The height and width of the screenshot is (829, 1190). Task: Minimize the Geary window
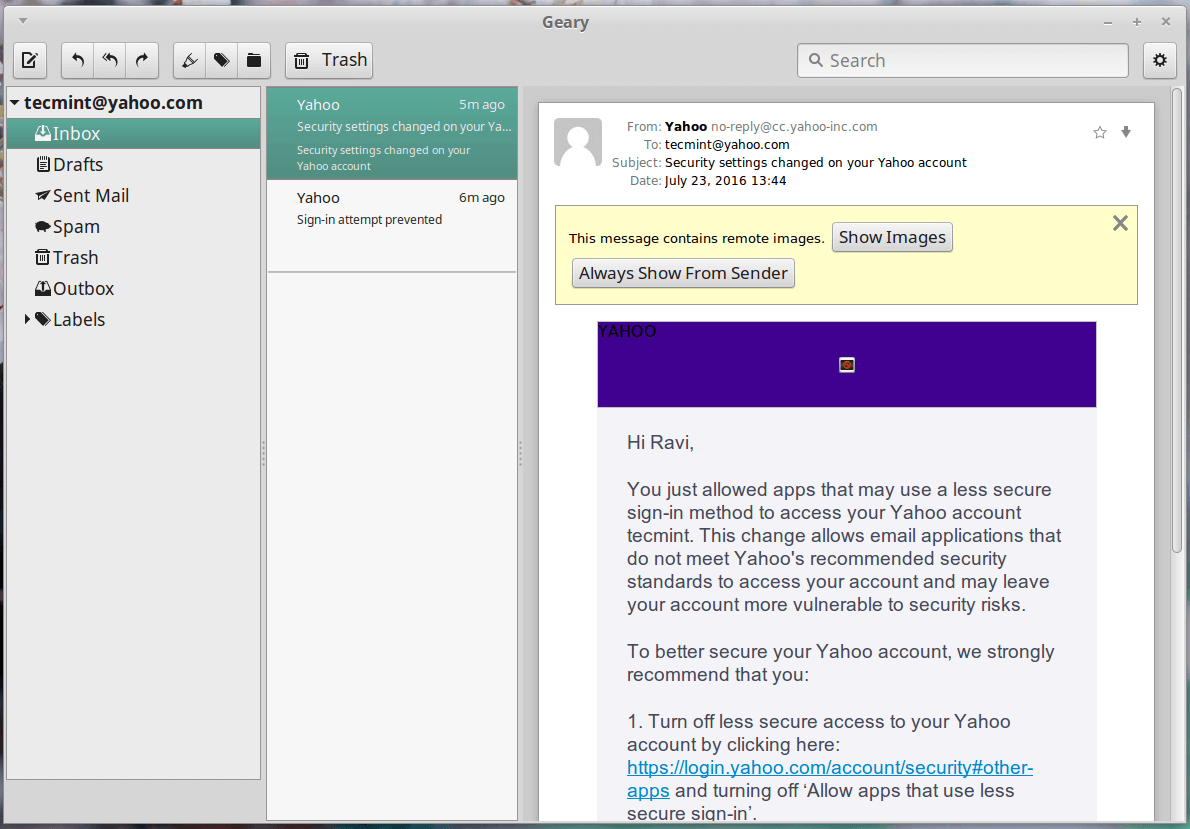(1108, 22)
